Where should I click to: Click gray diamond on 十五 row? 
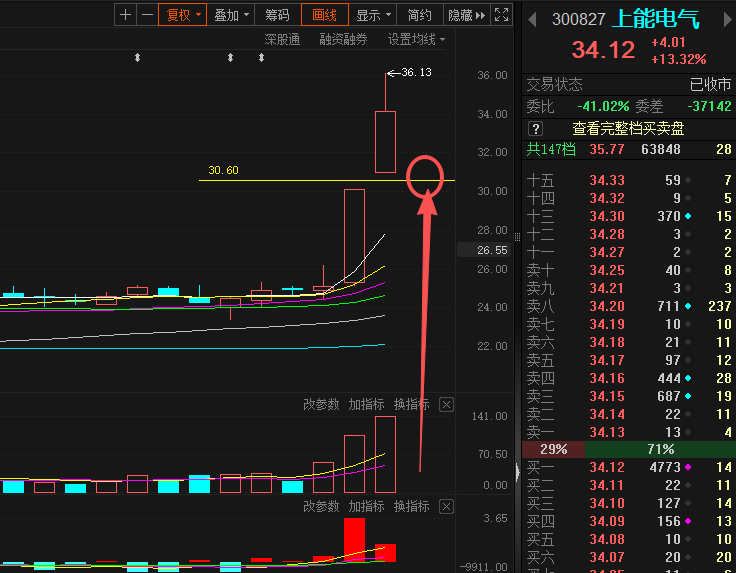[x=688, y=180]
